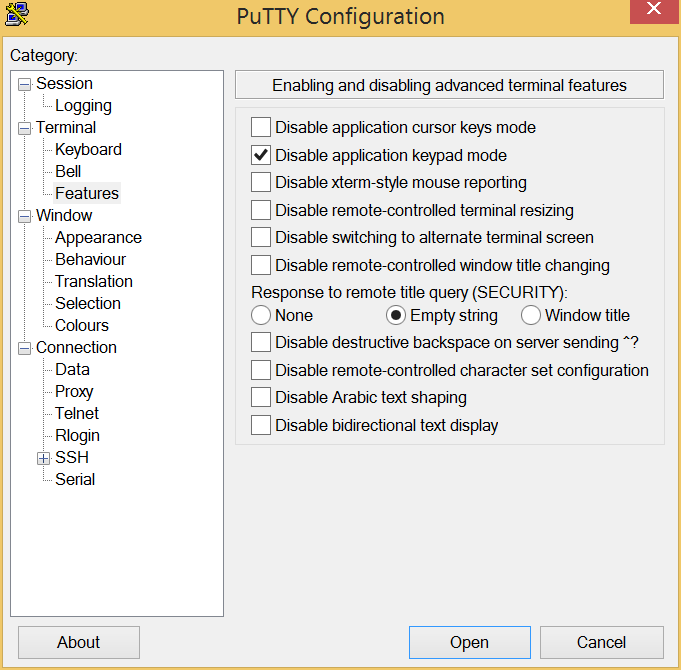
Task: Select the SSH category label
Action: coord(72,458)
